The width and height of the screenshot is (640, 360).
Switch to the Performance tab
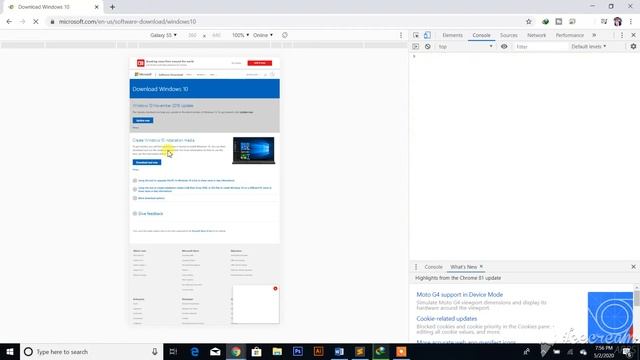pyautogui.click(x=569, y=35)
